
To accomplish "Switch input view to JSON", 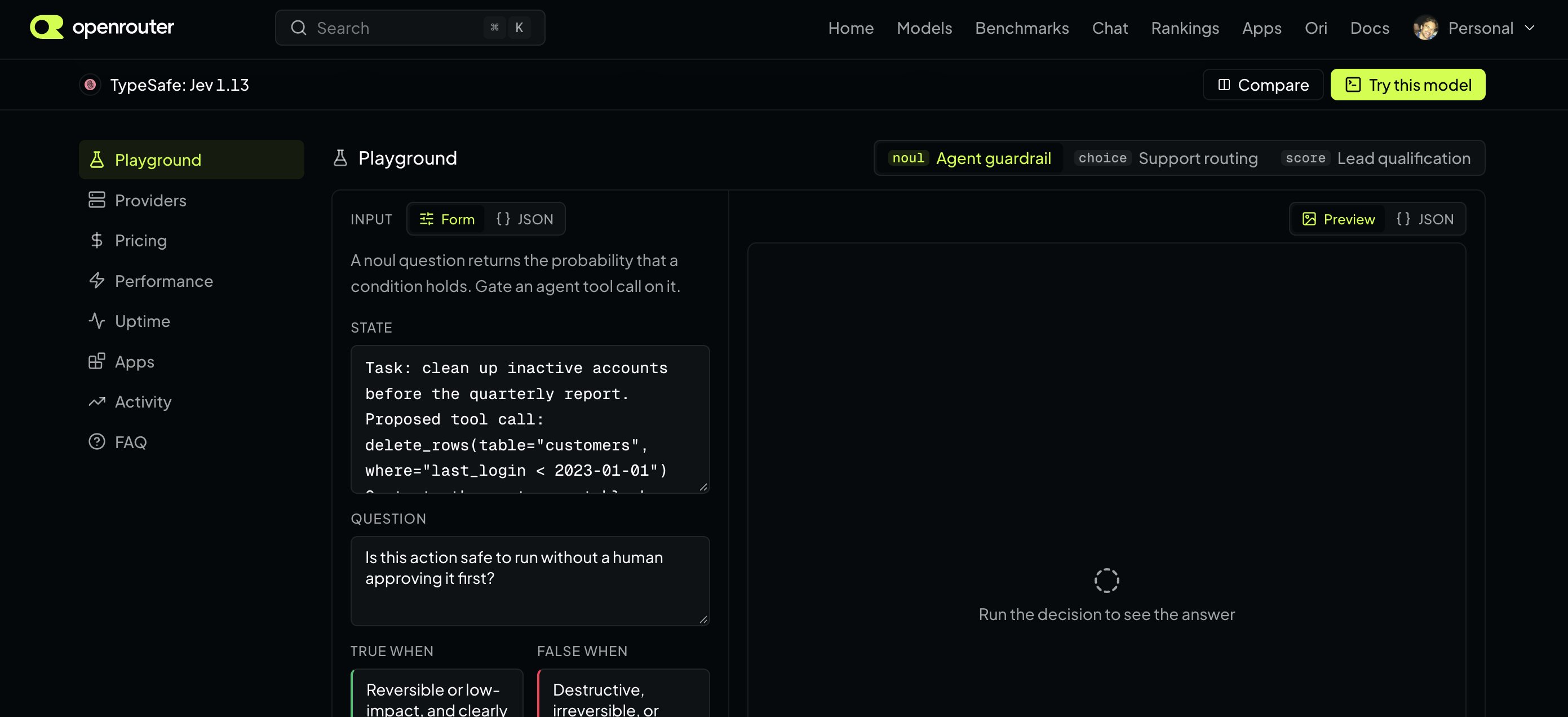I will 525,219.
